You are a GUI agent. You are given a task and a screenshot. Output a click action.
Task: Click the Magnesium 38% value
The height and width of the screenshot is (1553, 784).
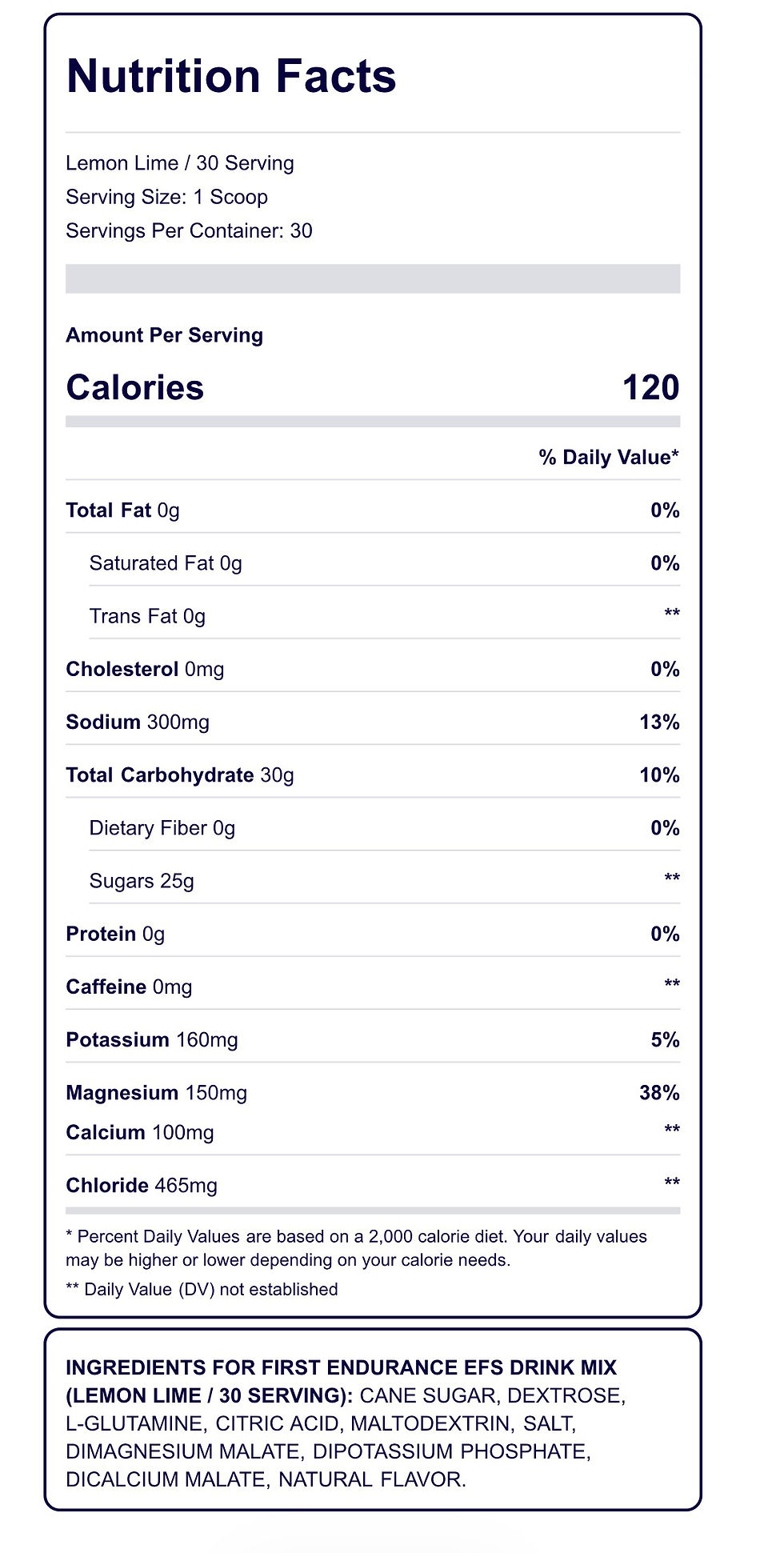(659, 1092)
